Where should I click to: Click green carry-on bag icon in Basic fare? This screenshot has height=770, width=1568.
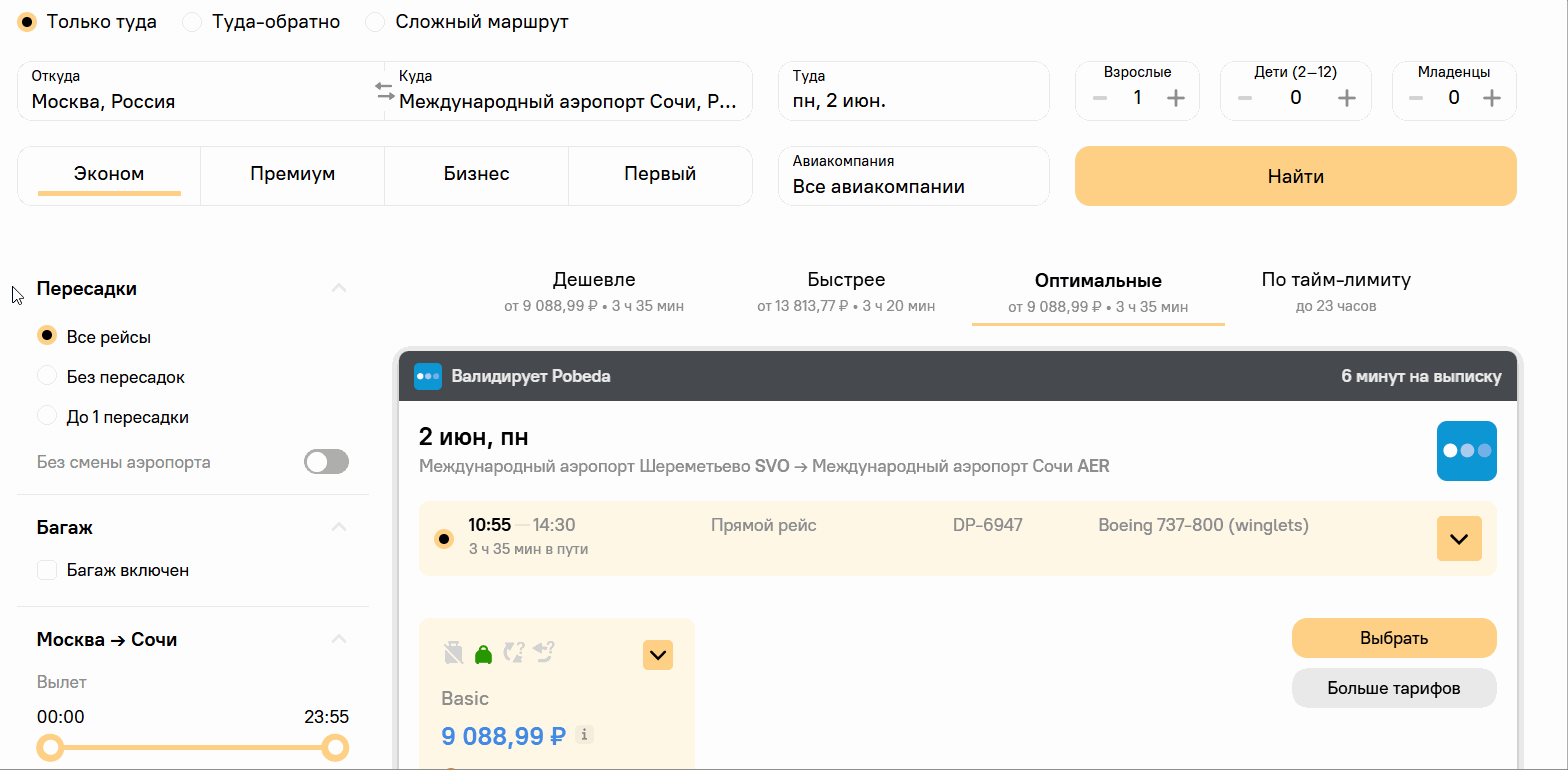click(x=483, y=653)
